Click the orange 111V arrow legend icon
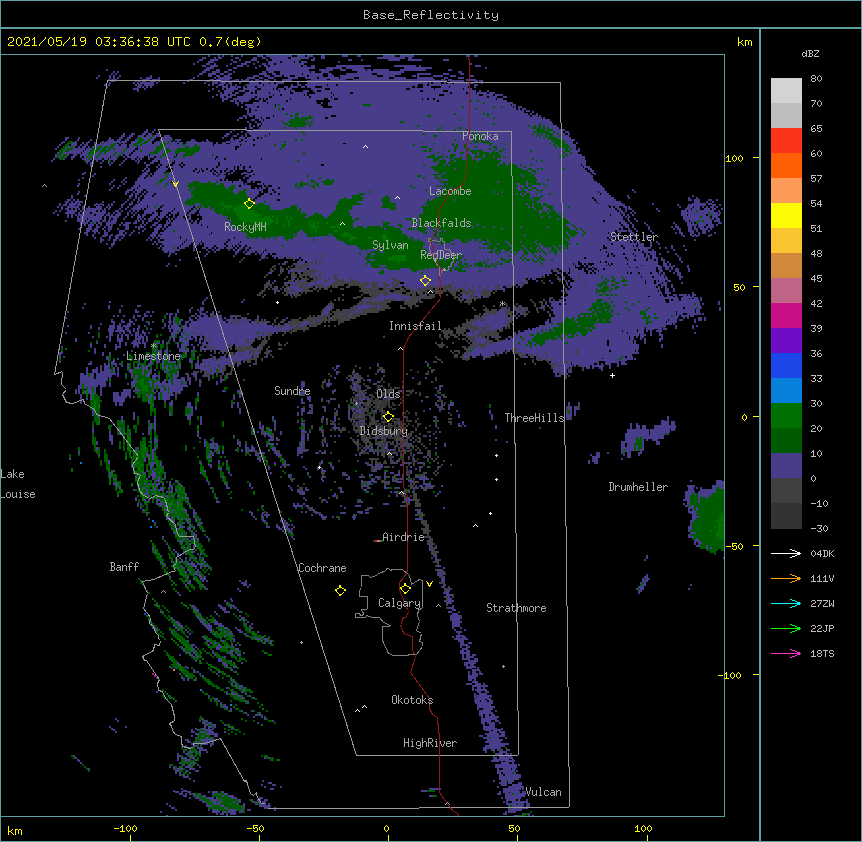The height and width of the screenshot is (842, 862). pos(786,578)
